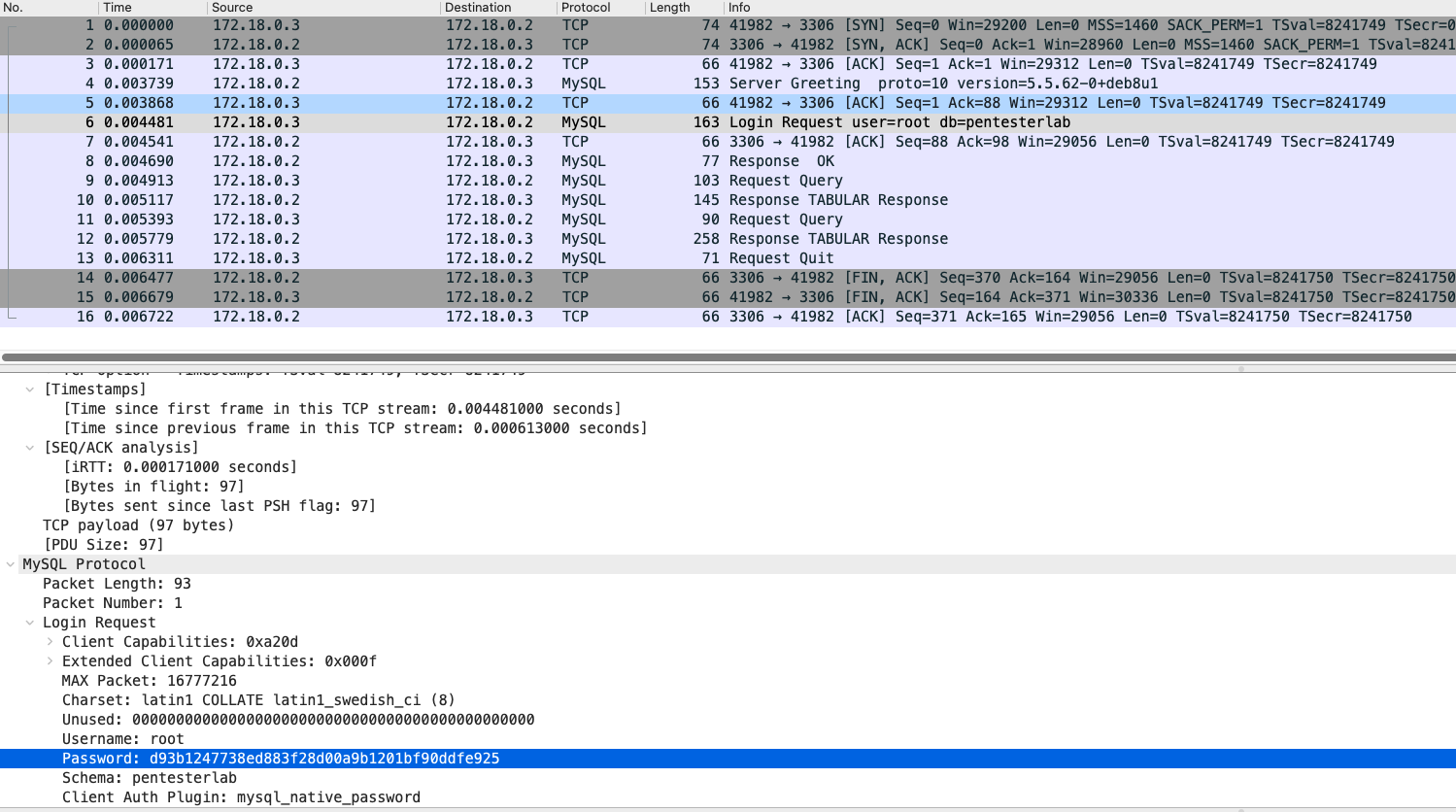Select packet 13 Request Quit row
Screen dimensions: 1456x812
[x=728, y=258]
